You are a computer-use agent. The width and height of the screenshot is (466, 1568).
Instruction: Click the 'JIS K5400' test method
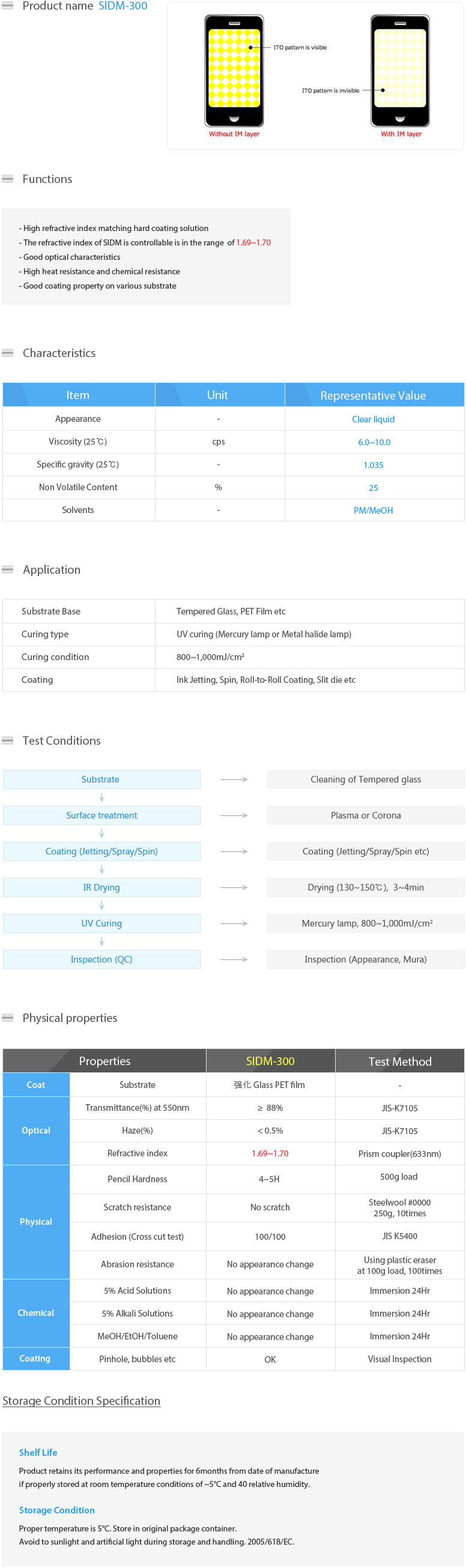tap(399, 1236)
